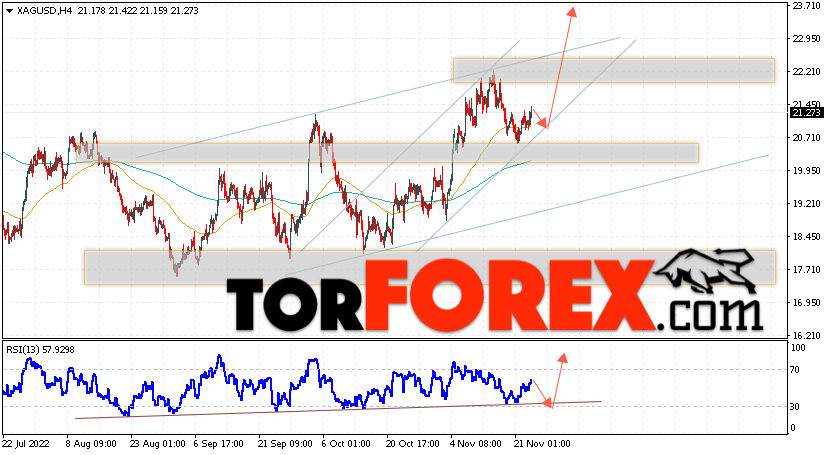The image size is (828, 455).
Task: Click date label 4 Nov 08:00
Action: point(475,444)
